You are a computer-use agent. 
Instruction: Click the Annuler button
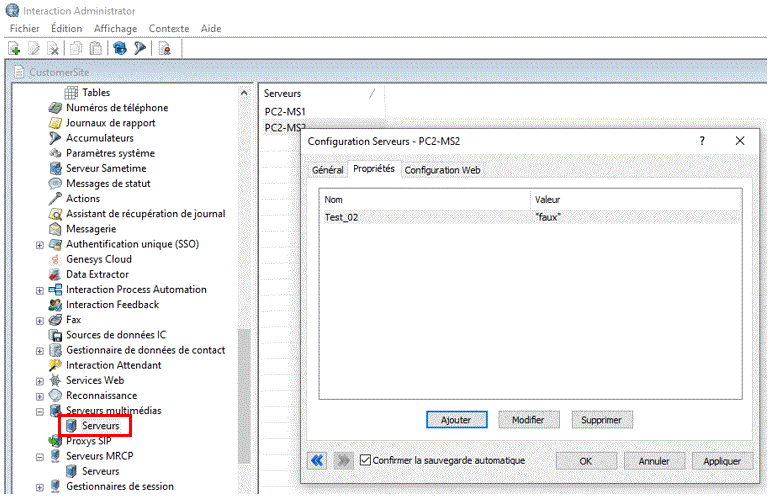(654, 461)
